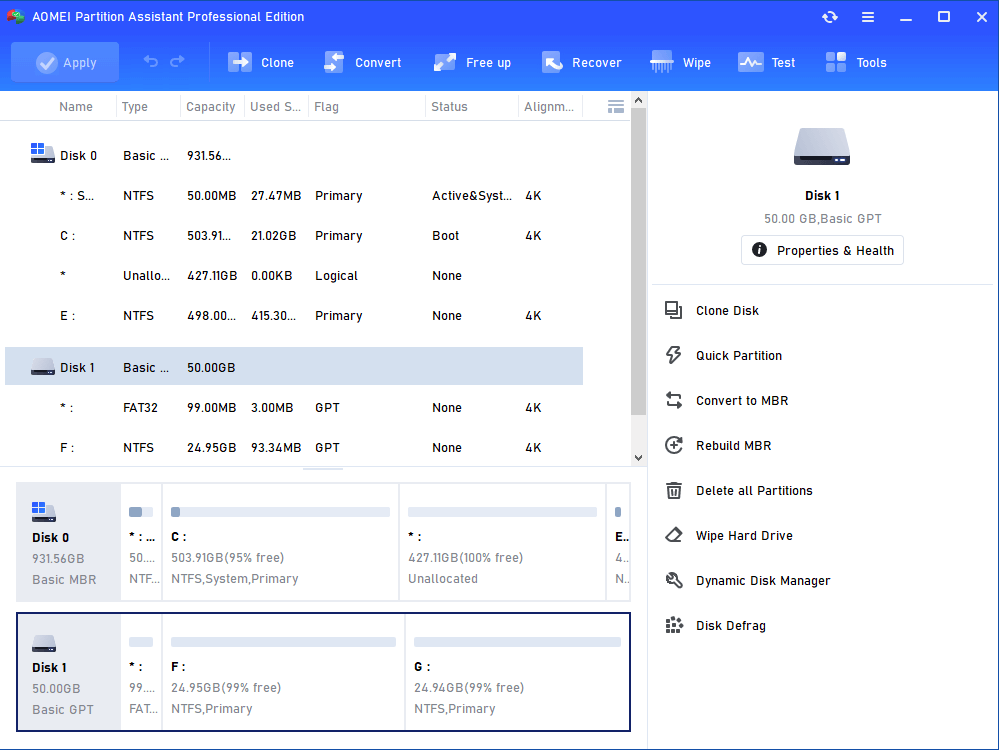Screen dimensions: 999x750
Task: Click scrollbar up arrow of partition list
Action: click(x=638, y=100)
